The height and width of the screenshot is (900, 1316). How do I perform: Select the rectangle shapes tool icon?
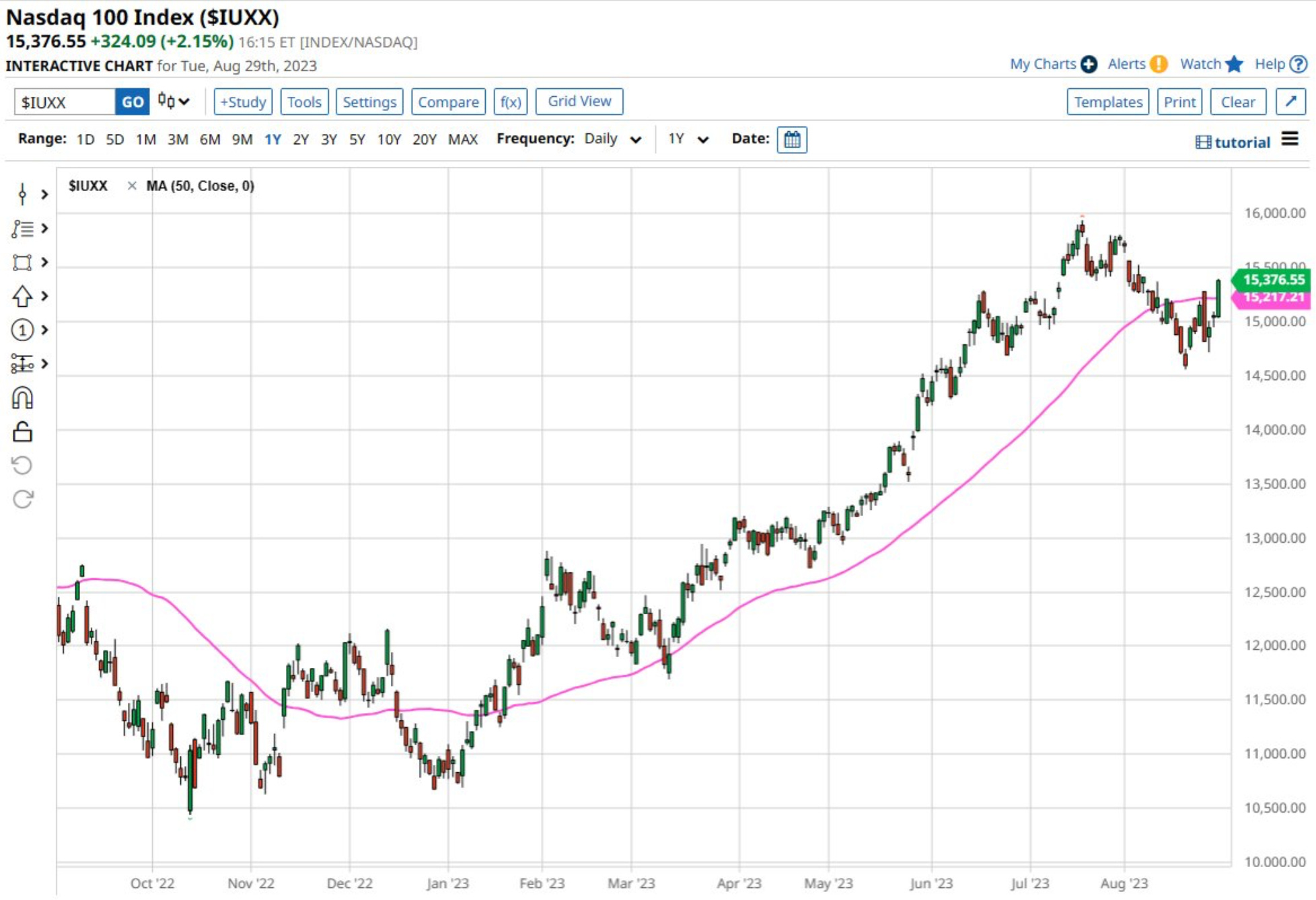pos(22,262)
